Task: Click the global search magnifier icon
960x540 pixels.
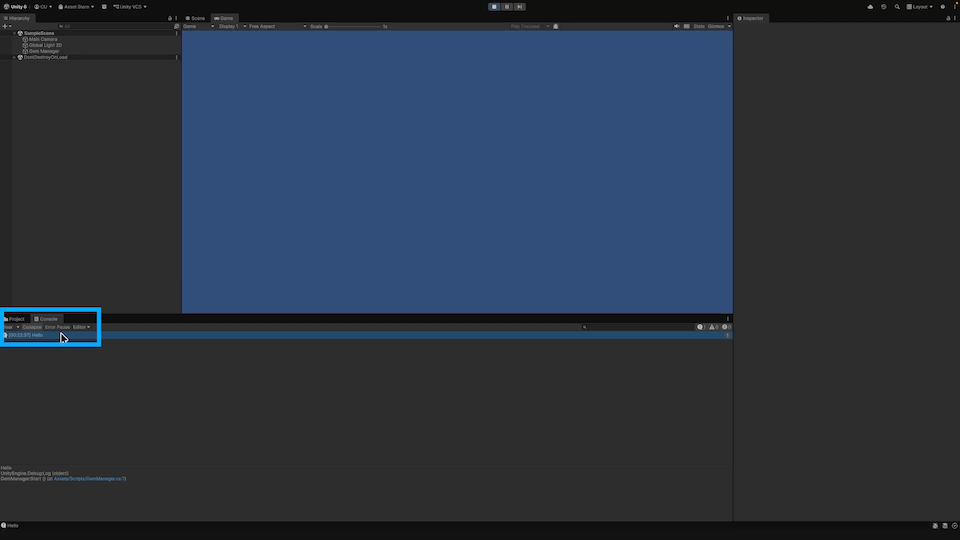Action: pyautogui.click(x=897, y=7)
